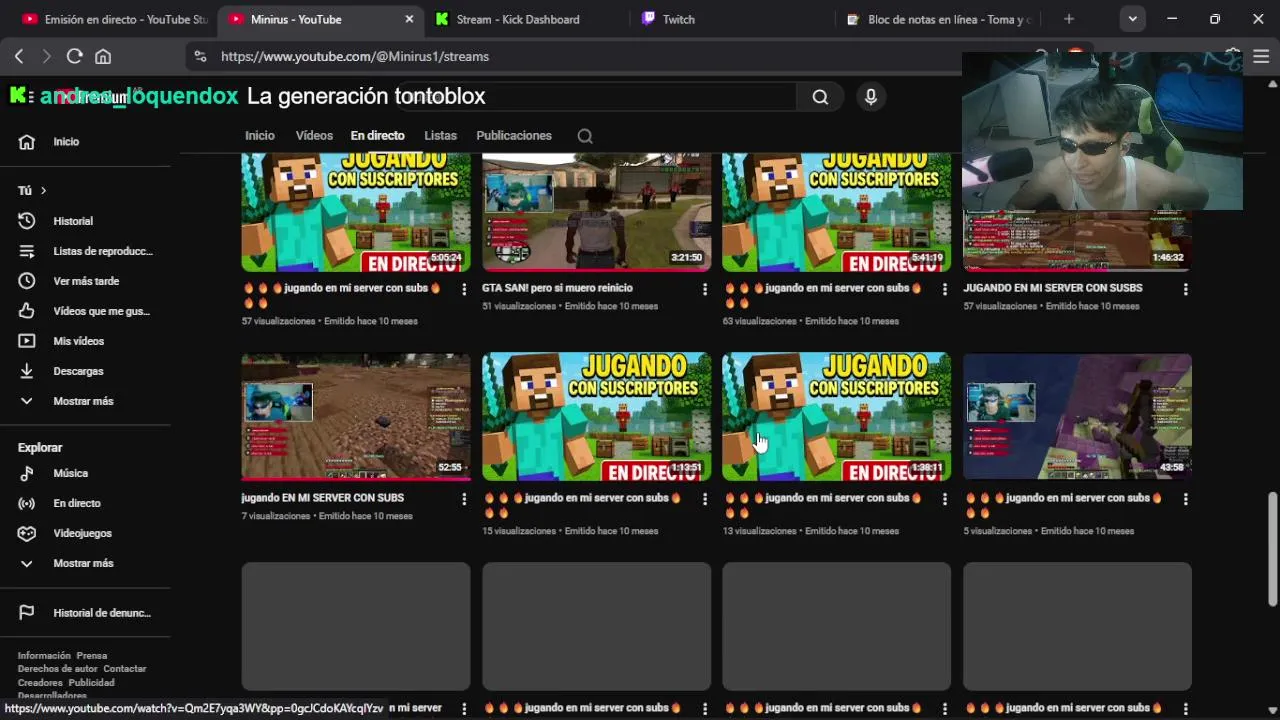Open Listas de reproducción sidebar item
This screenshot has height=720, width=1280.
click(x=85, y=251)
